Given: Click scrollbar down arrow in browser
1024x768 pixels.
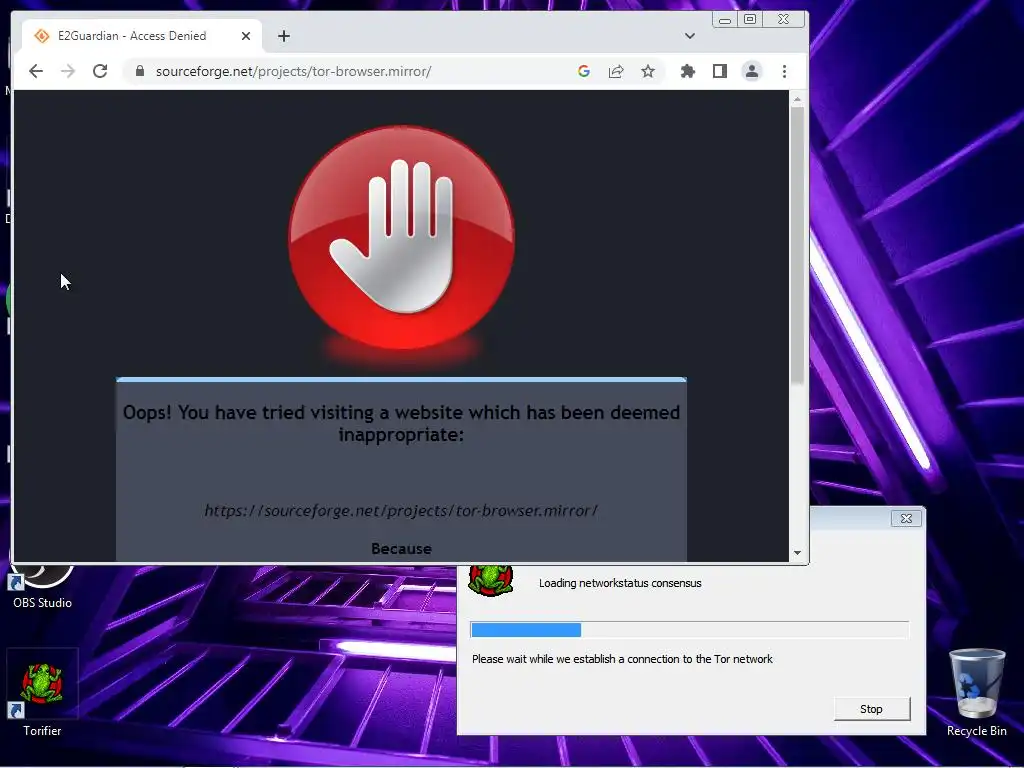Looking at the screenshot, I should 797,552.
